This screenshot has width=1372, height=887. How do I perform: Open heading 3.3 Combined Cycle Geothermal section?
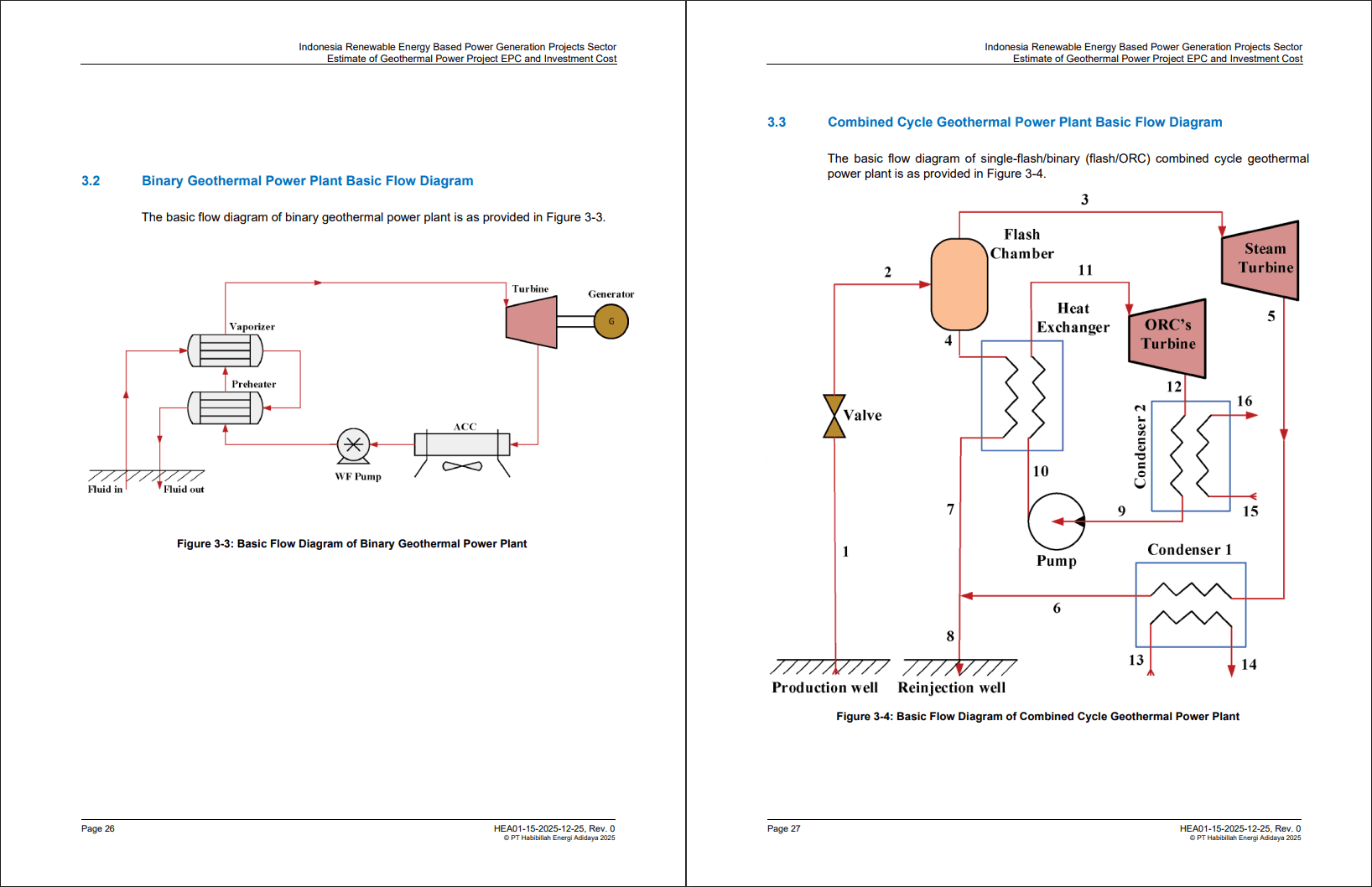[x=1025, y=122]
